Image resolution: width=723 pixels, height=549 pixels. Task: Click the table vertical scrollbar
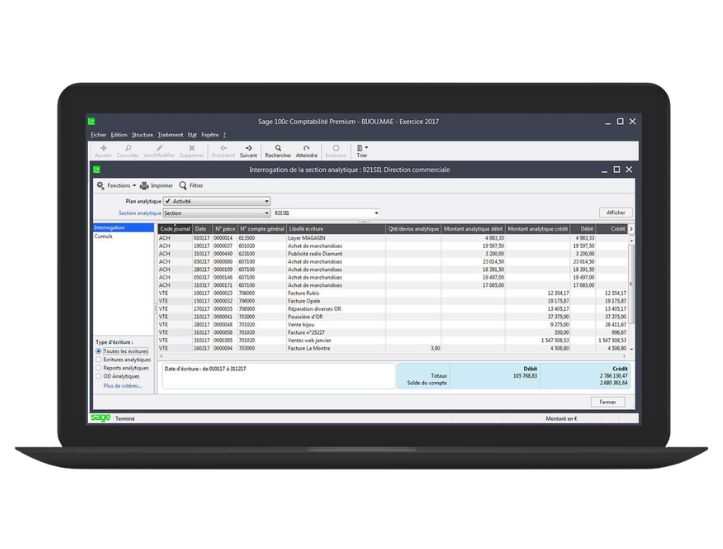[631, 293]
